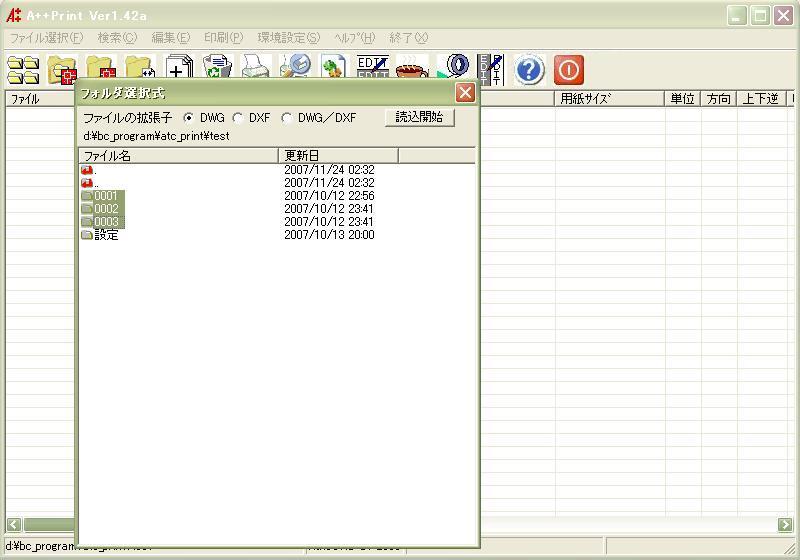The height and width of the screenshot is (560, 800).
Task: Select the DWG extension radio button
Action: (x=189, y=118)
